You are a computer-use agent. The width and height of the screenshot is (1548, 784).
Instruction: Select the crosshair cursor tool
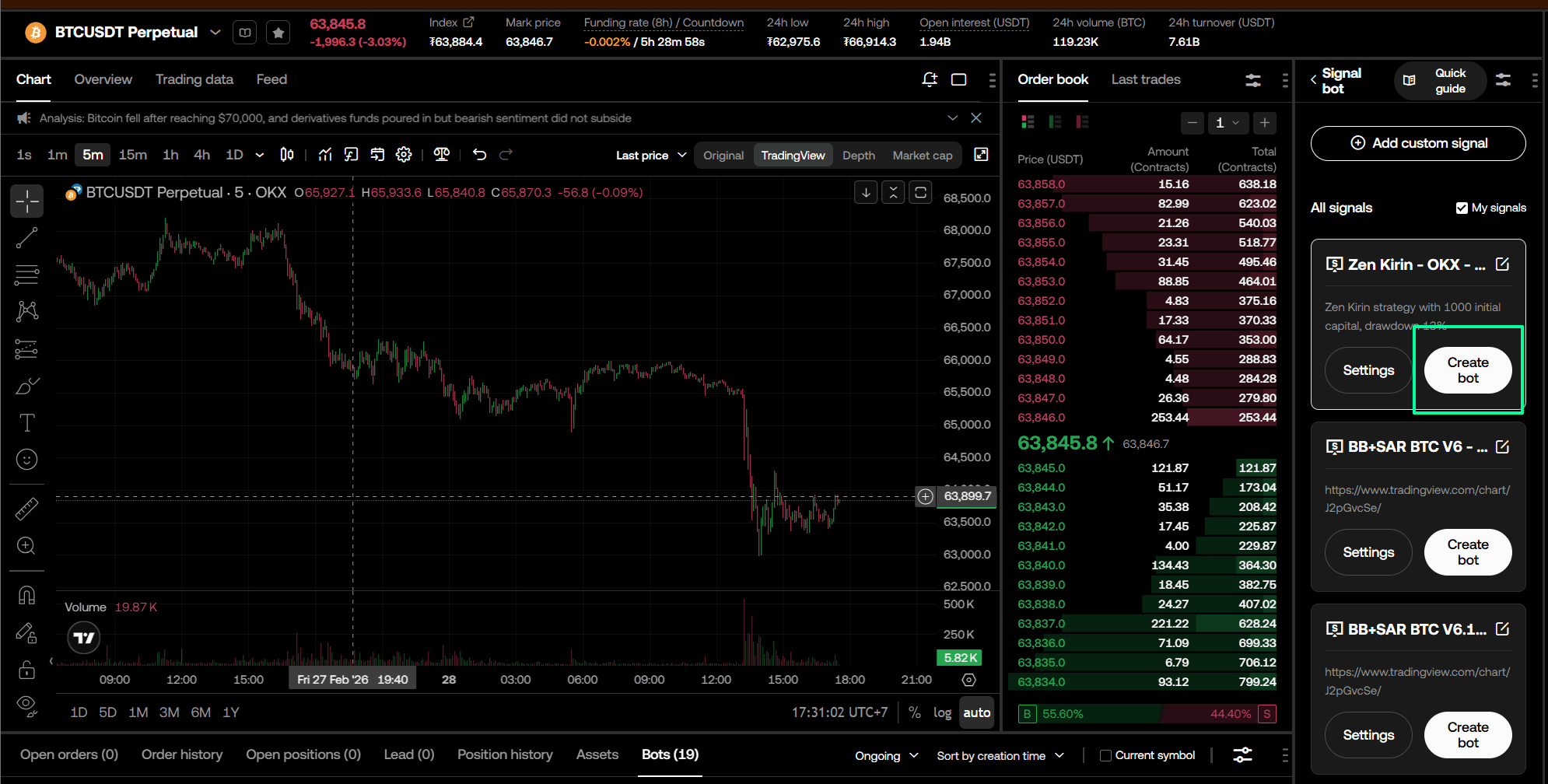[x=27, y=201]
